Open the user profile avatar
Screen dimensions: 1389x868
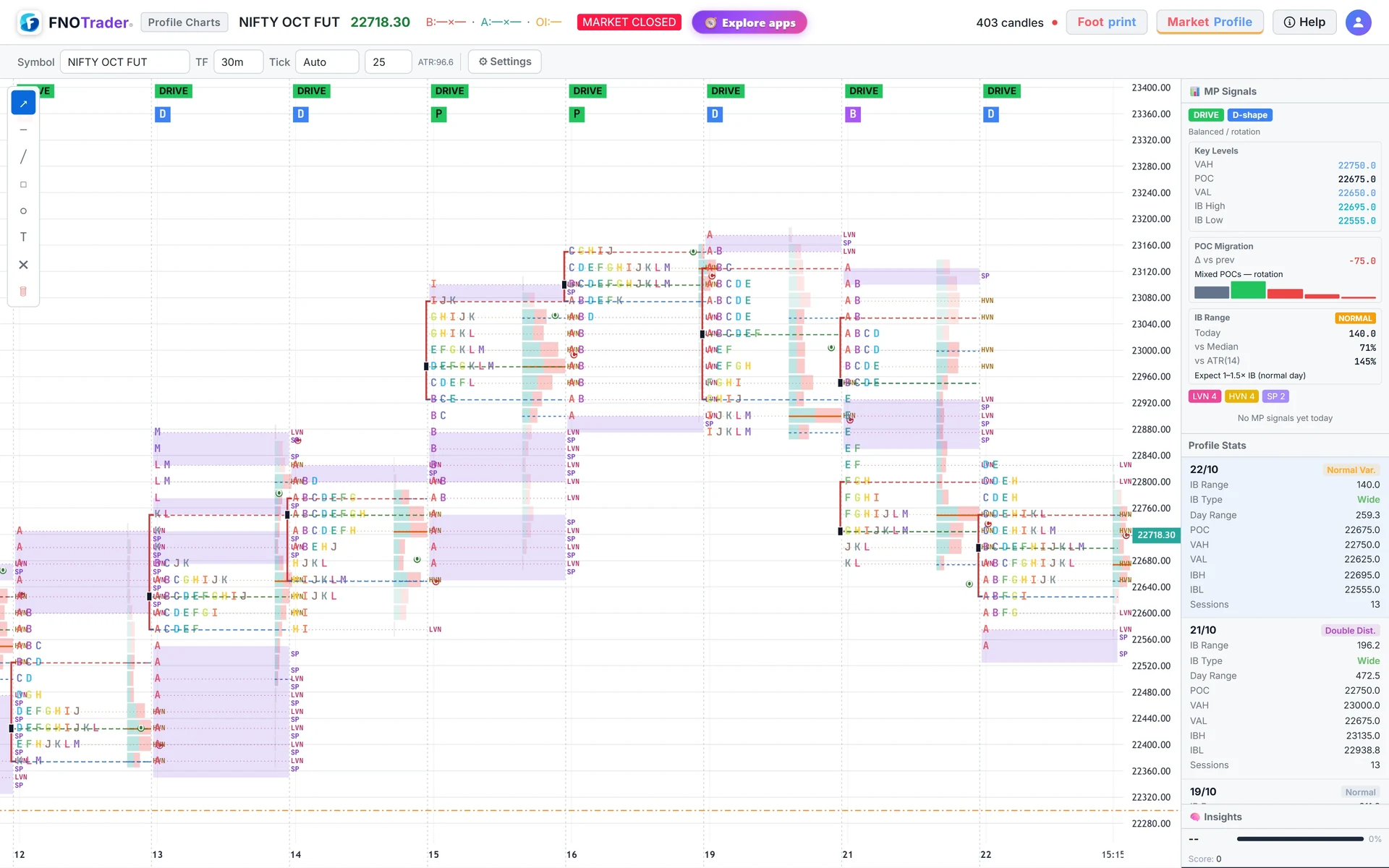click(1358, 22)
